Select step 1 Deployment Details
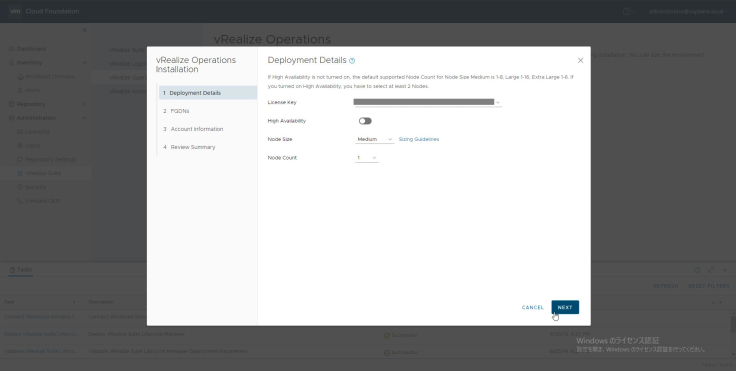Viewport: 736px width, 371px height. click(207, 93)
